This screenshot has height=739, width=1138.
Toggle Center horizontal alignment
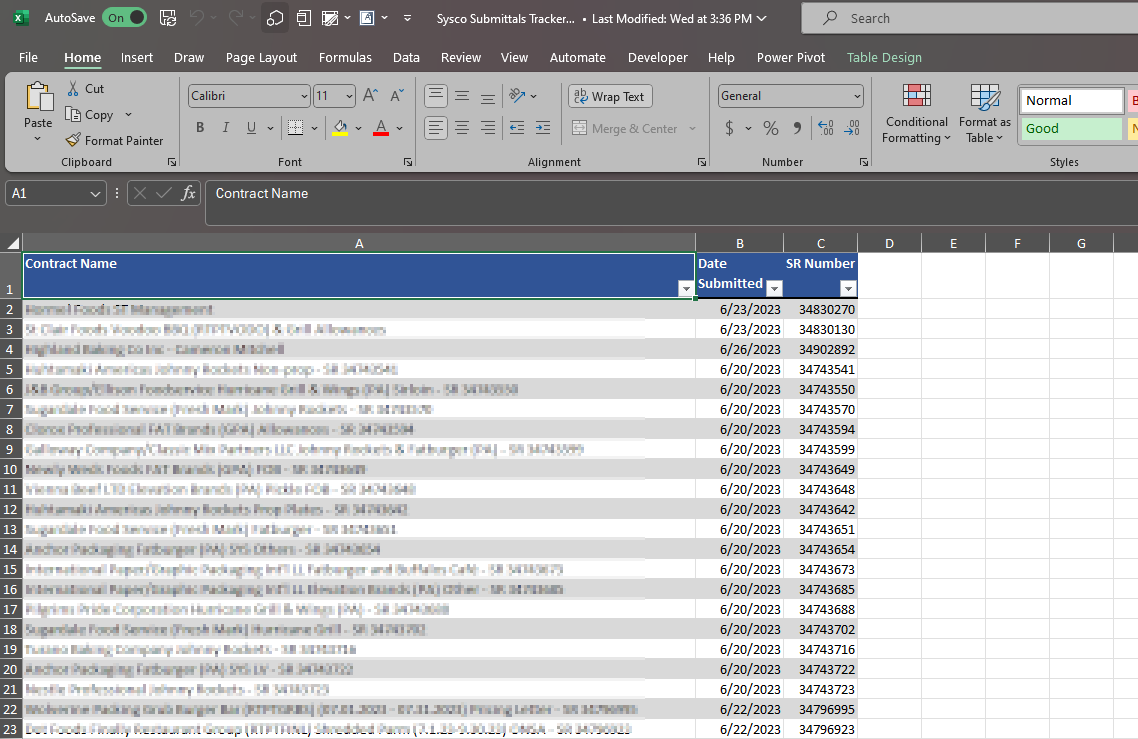(462, 128)
